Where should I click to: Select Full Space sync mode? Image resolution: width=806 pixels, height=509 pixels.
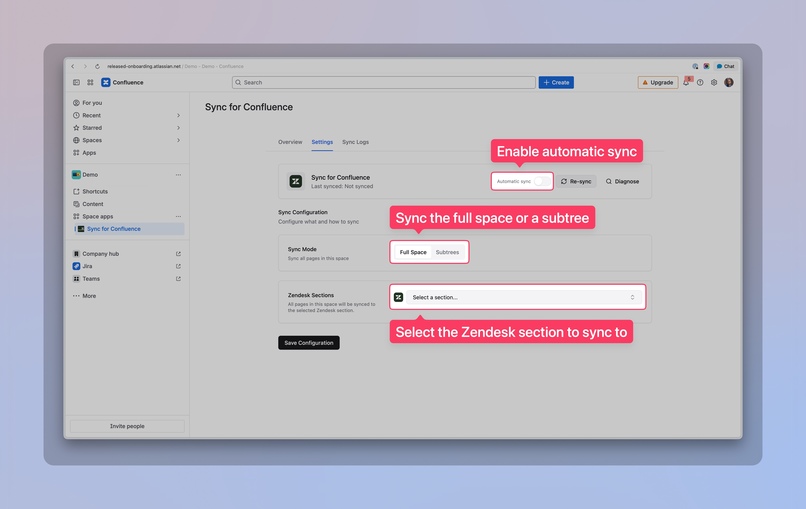pos(413,252)
